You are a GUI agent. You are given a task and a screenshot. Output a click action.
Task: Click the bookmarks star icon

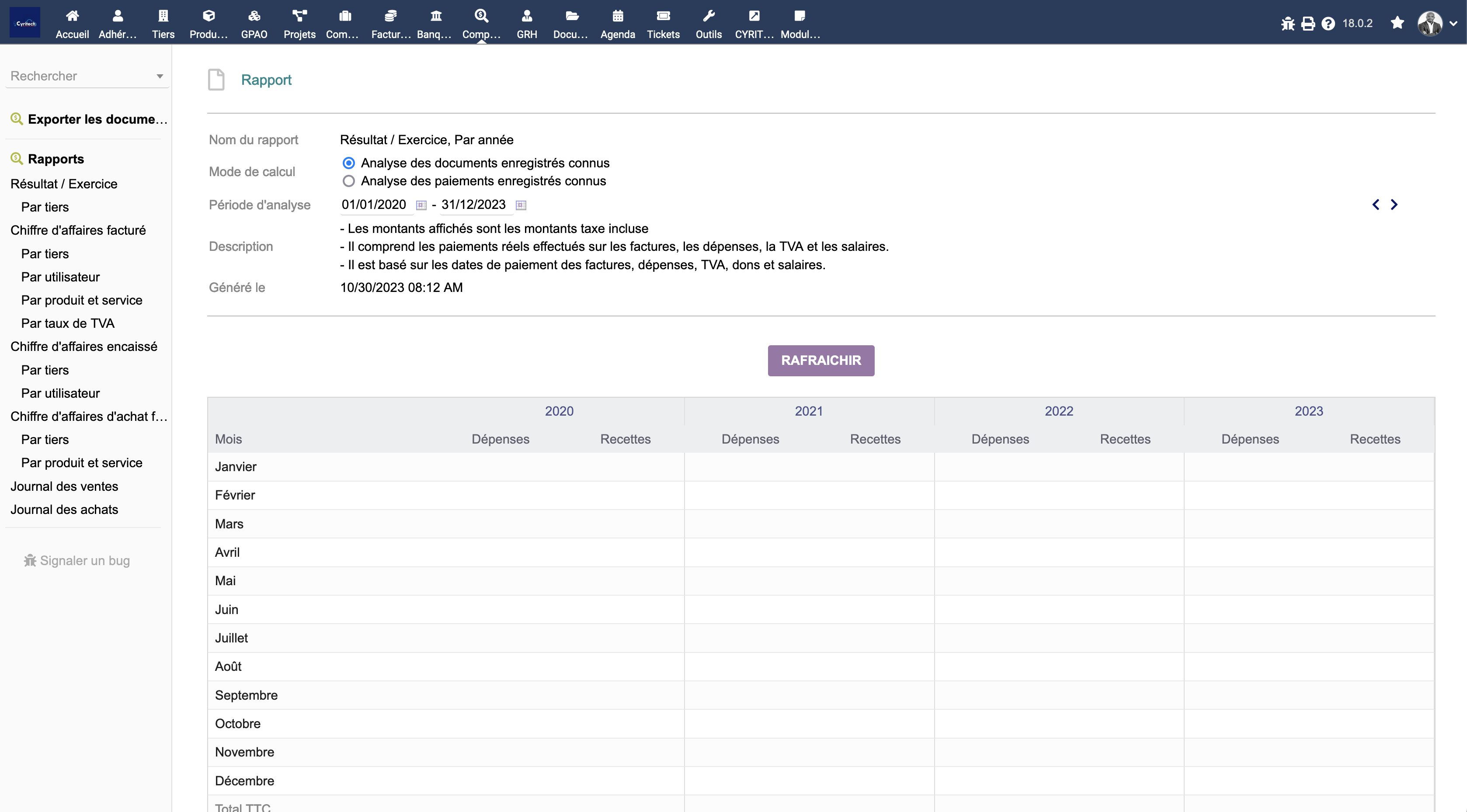tap(1397, 23)
